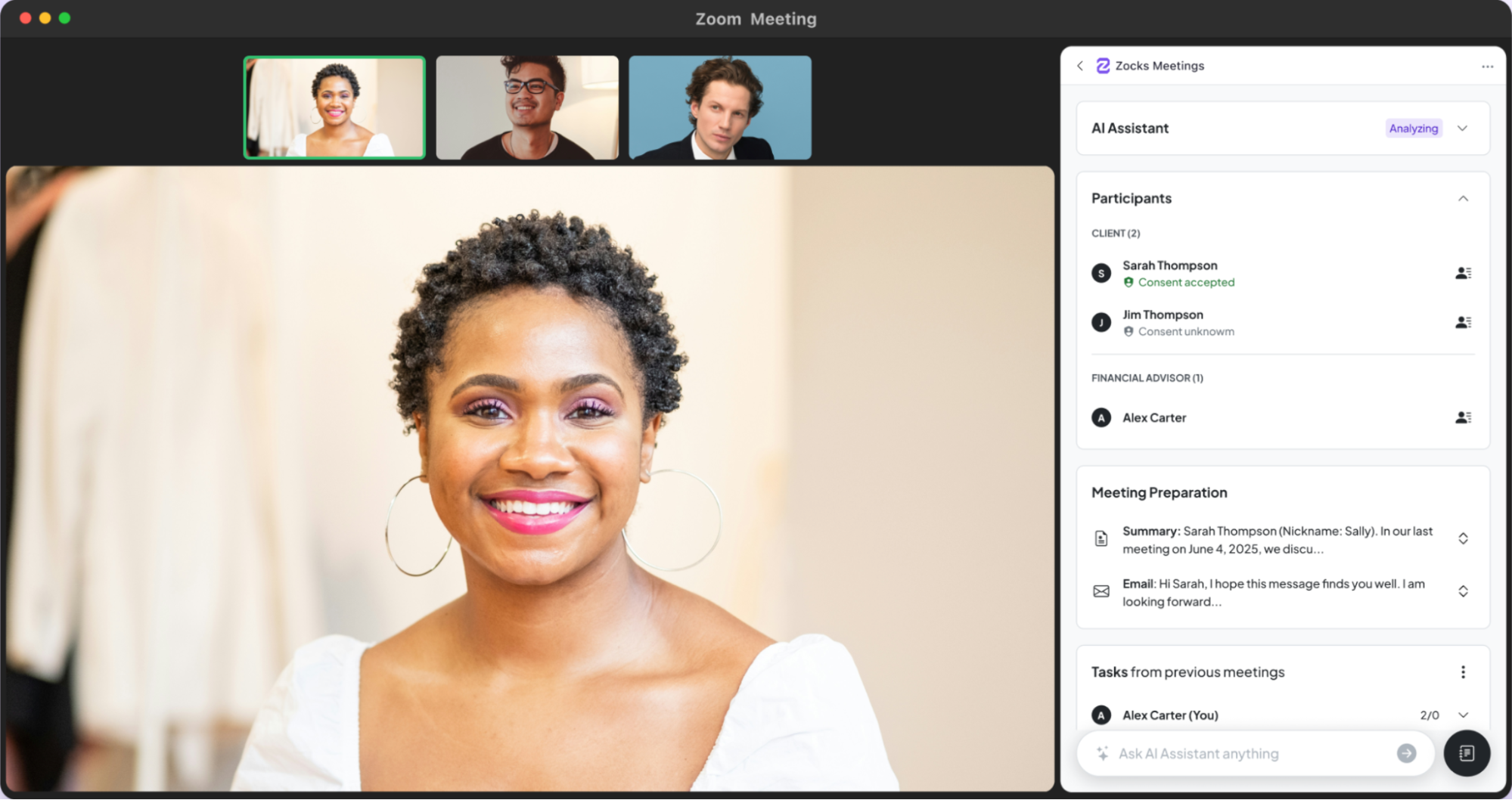Click the yellow minimize window button
1512x800 pixels.
point(45,18)
